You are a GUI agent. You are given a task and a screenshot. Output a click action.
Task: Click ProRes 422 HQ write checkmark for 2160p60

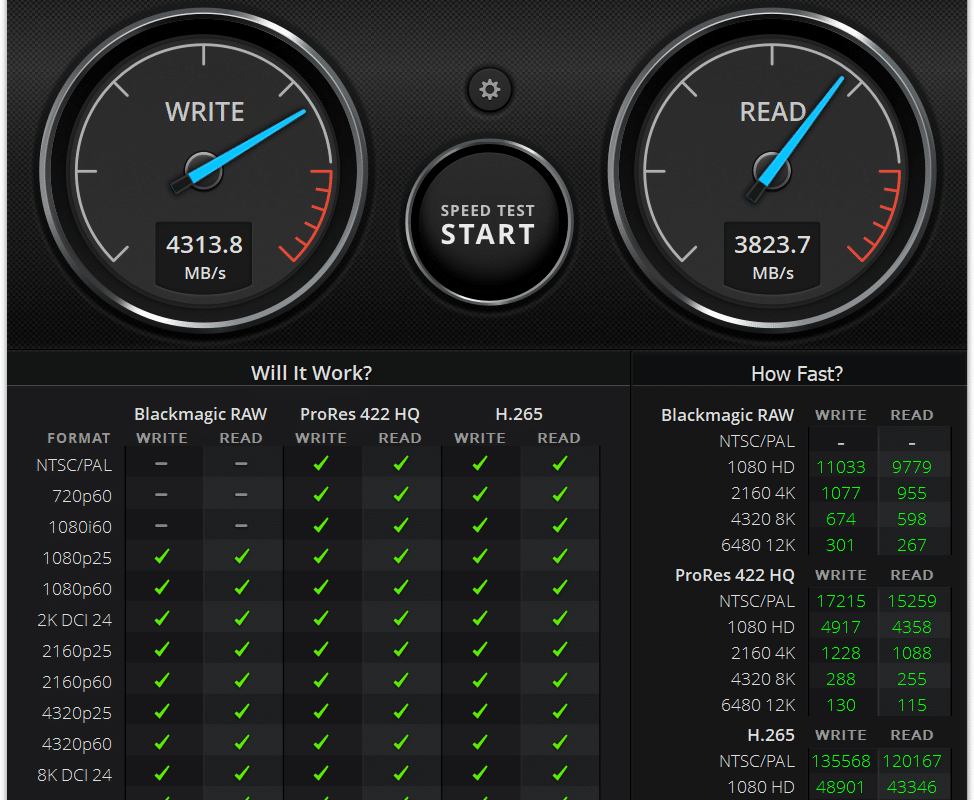pyautogui.click(x=321, y=681)
